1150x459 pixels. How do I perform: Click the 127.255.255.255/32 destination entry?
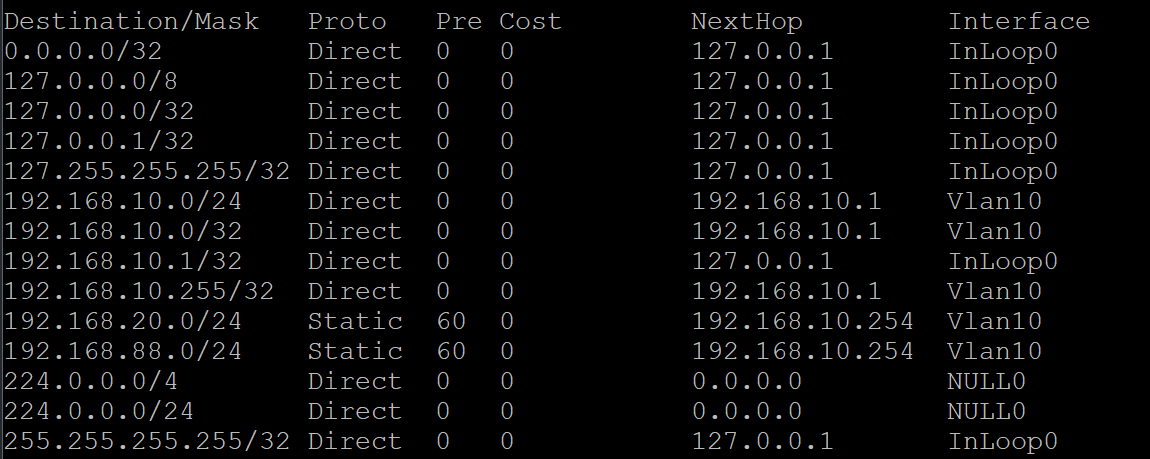point(147,171)
